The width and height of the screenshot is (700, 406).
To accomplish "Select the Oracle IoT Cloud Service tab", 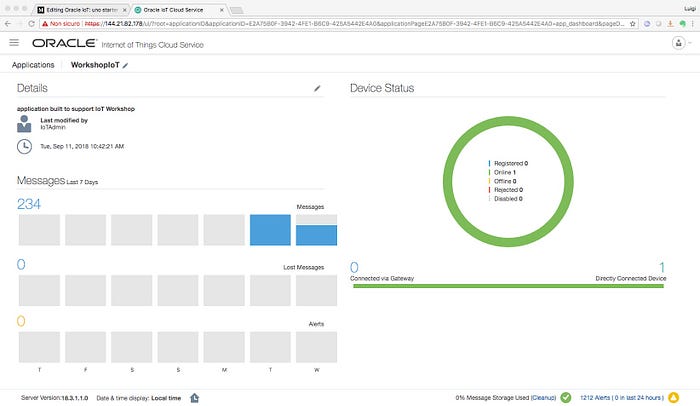I will (x=173, y=10).
